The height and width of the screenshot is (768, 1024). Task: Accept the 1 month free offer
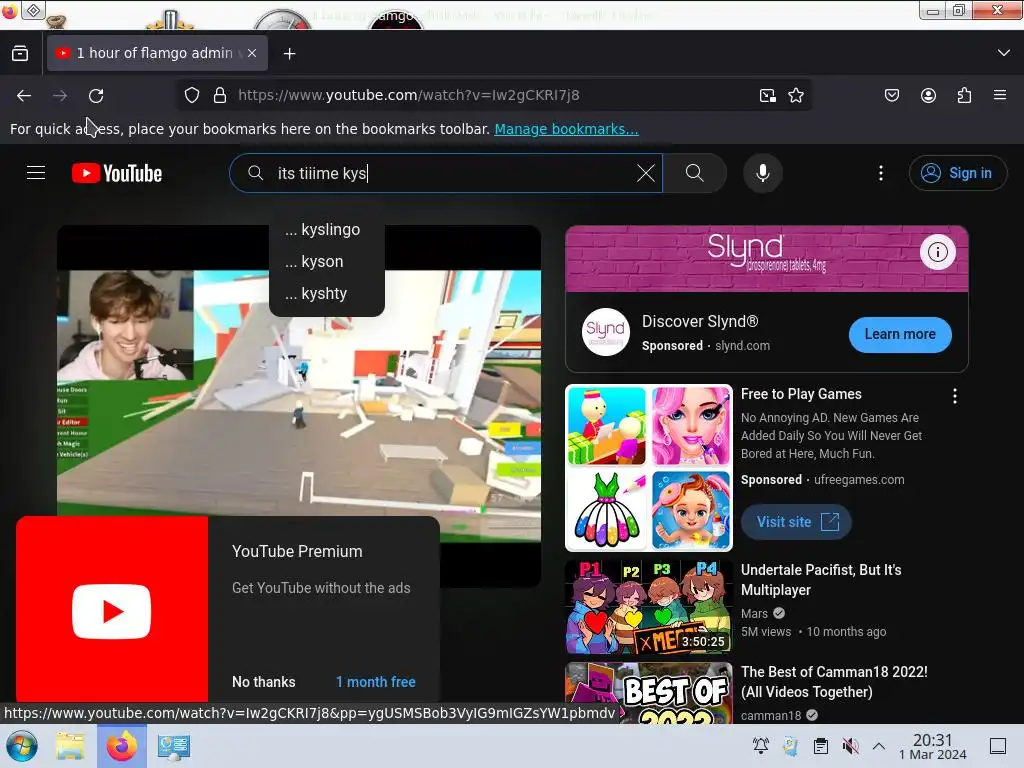pos(376,682)
